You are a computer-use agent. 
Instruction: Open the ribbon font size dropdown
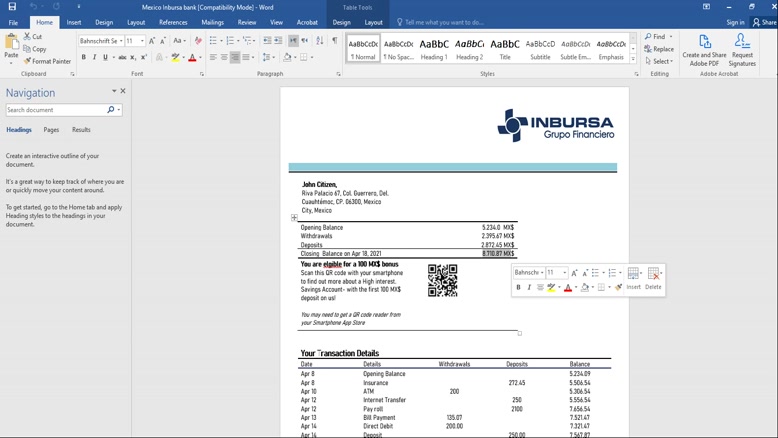142,41
